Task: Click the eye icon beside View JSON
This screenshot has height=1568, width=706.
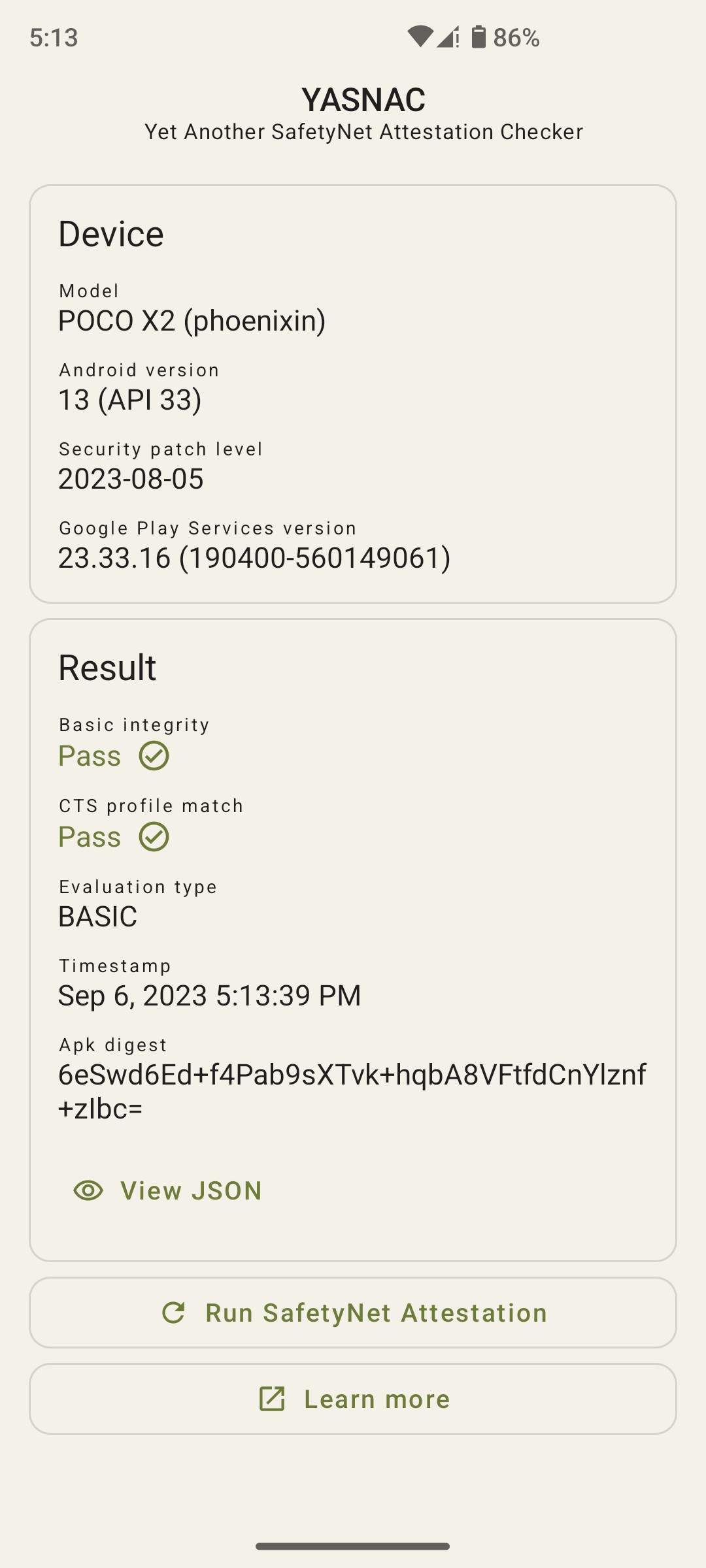Action: 88,1190
